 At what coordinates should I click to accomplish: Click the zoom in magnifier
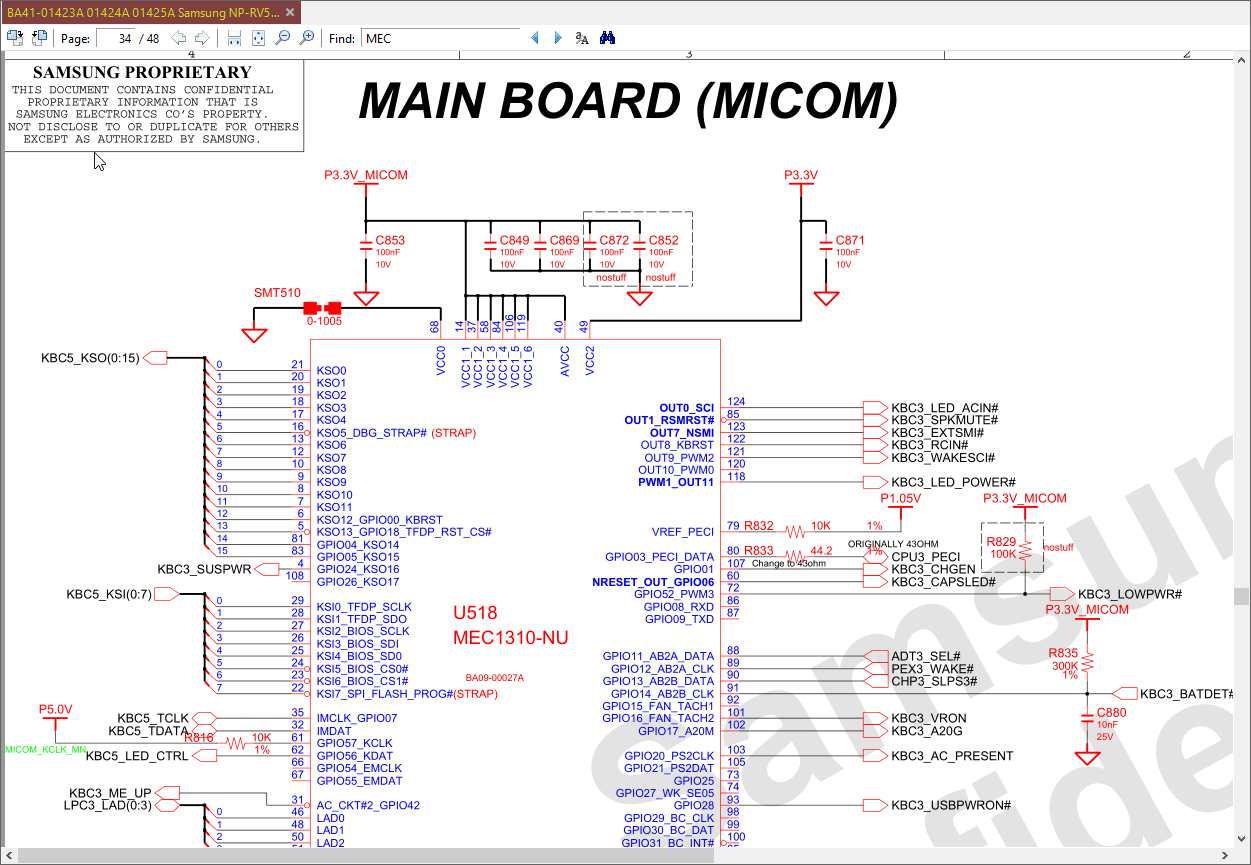click(x=307, y=38)
